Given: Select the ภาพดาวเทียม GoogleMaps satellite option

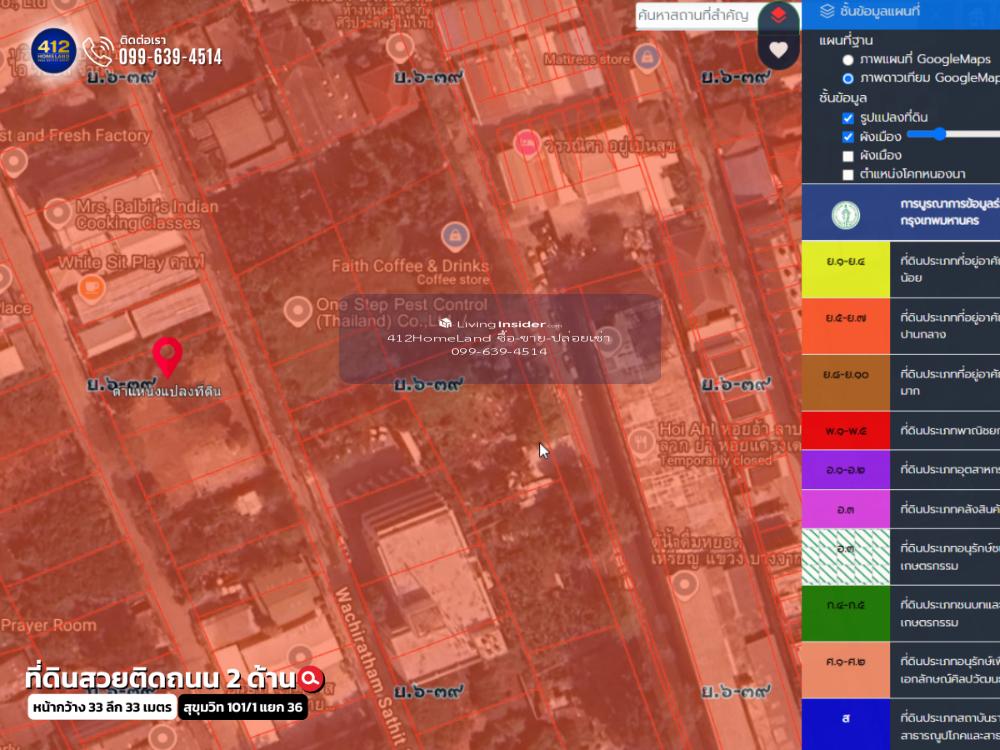Looking at the screenshot, I should [x=848, y=78].
